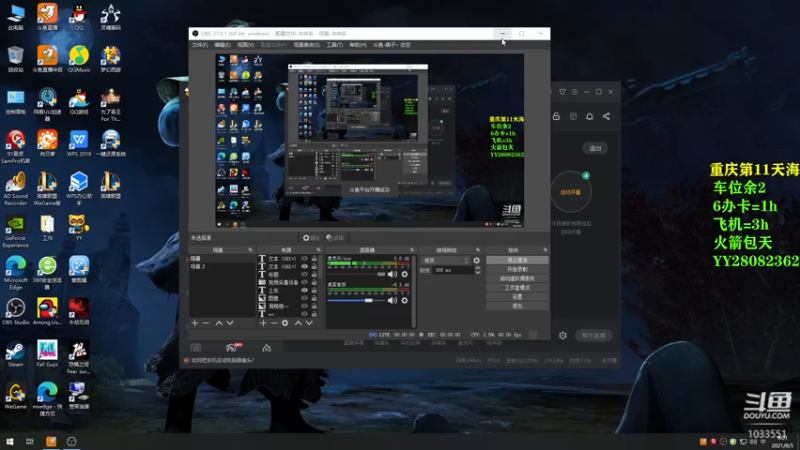800x450 pixels.
Task: Increase transition duration with the up arrow
Action: point(478,268)
